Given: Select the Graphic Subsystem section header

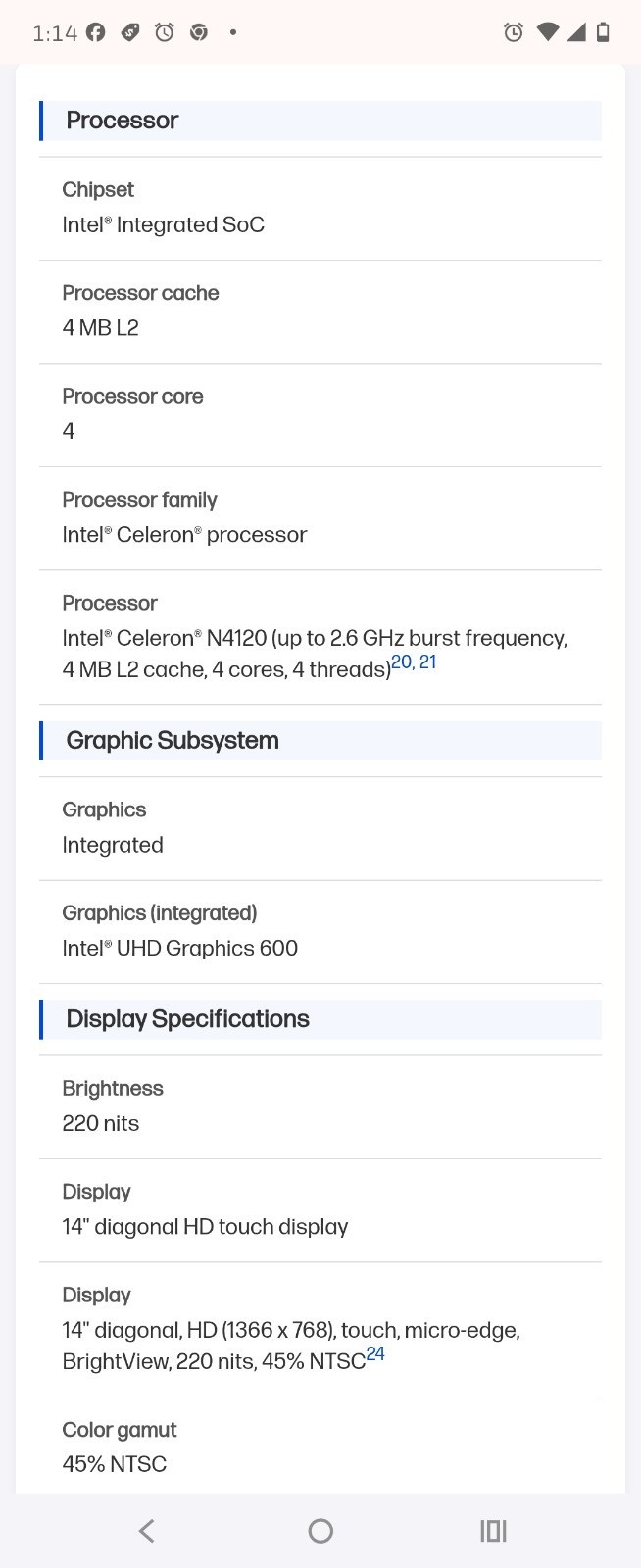Looking at the screenshot, I should (x=320, y=740).
